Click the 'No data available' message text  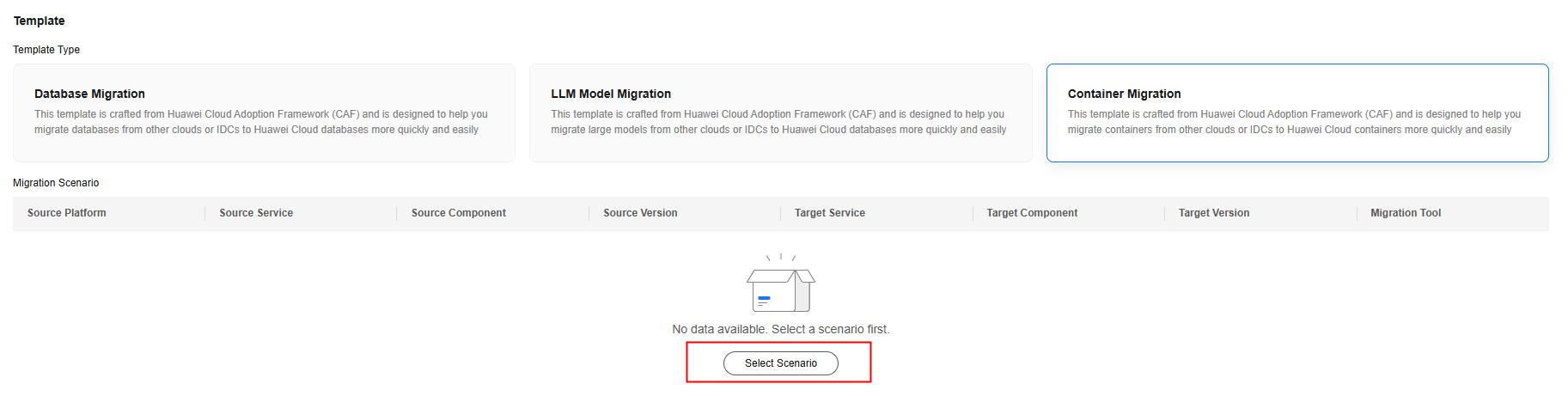pos(780,329)
